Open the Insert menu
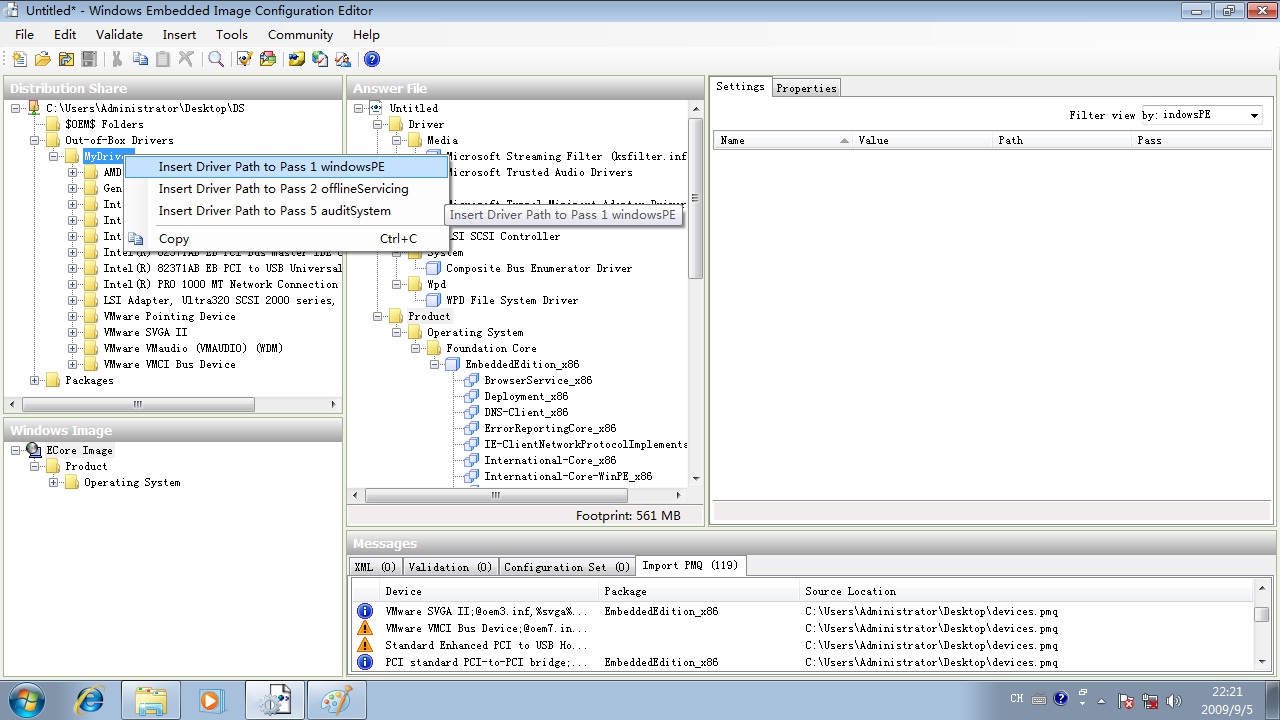The width and height of the screenshot is (1280, 720). pos(180,35)
